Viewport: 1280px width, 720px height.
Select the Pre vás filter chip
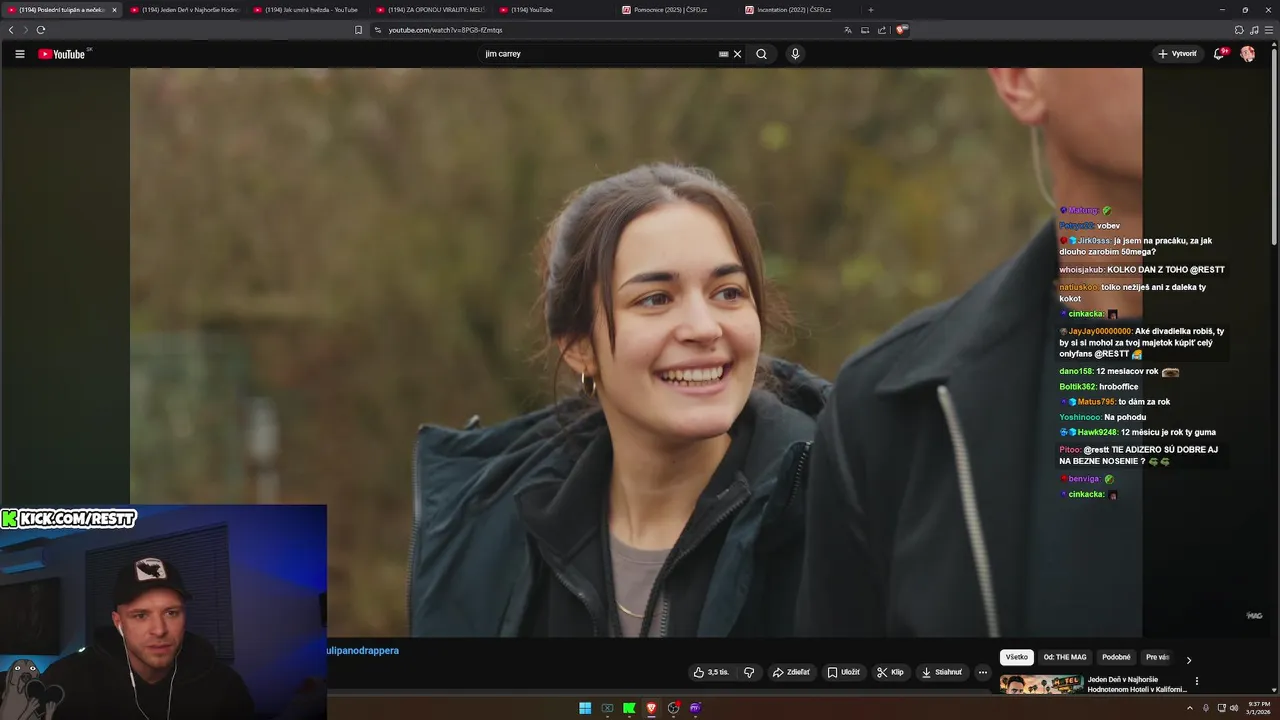1157,657
